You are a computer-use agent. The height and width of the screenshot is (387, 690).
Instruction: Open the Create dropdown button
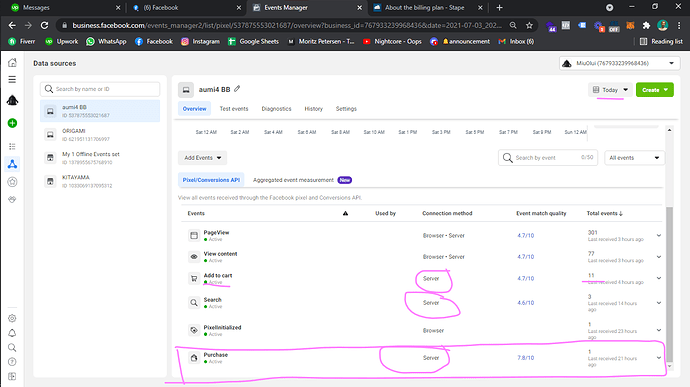click(655, 90)
